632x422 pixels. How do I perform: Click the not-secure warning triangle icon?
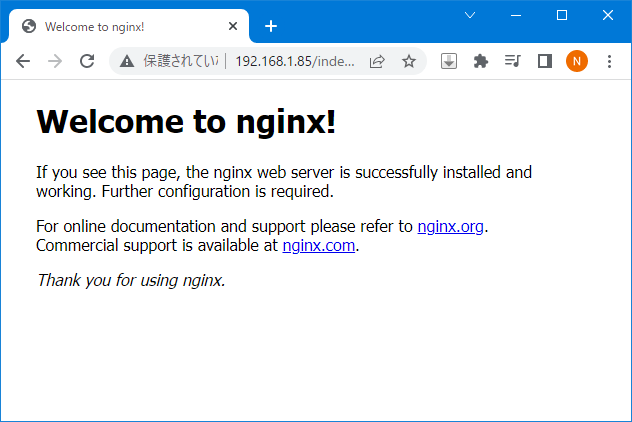pyautogui.click(x=127, y=61)
